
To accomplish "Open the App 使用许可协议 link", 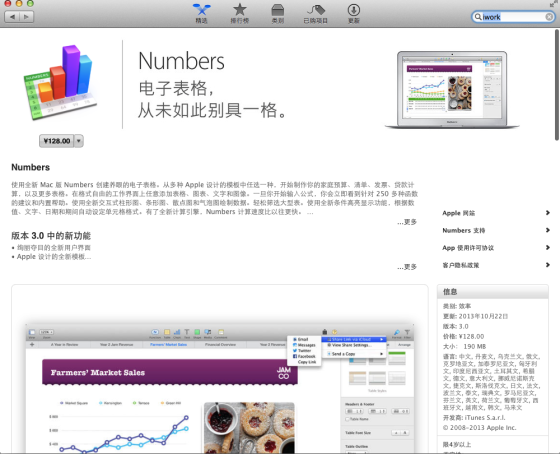I will [x=468, y=248].
